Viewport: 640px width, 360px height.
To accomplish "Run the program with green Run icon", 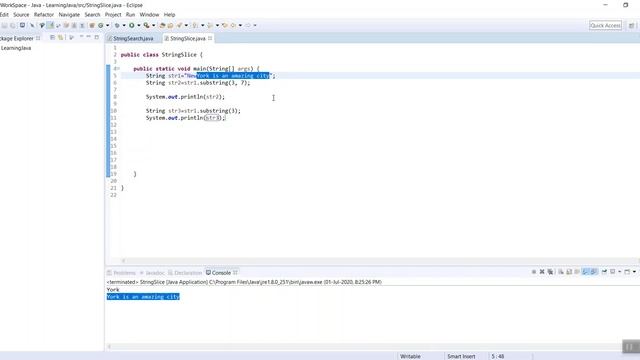I will click(x=132, y=25).
